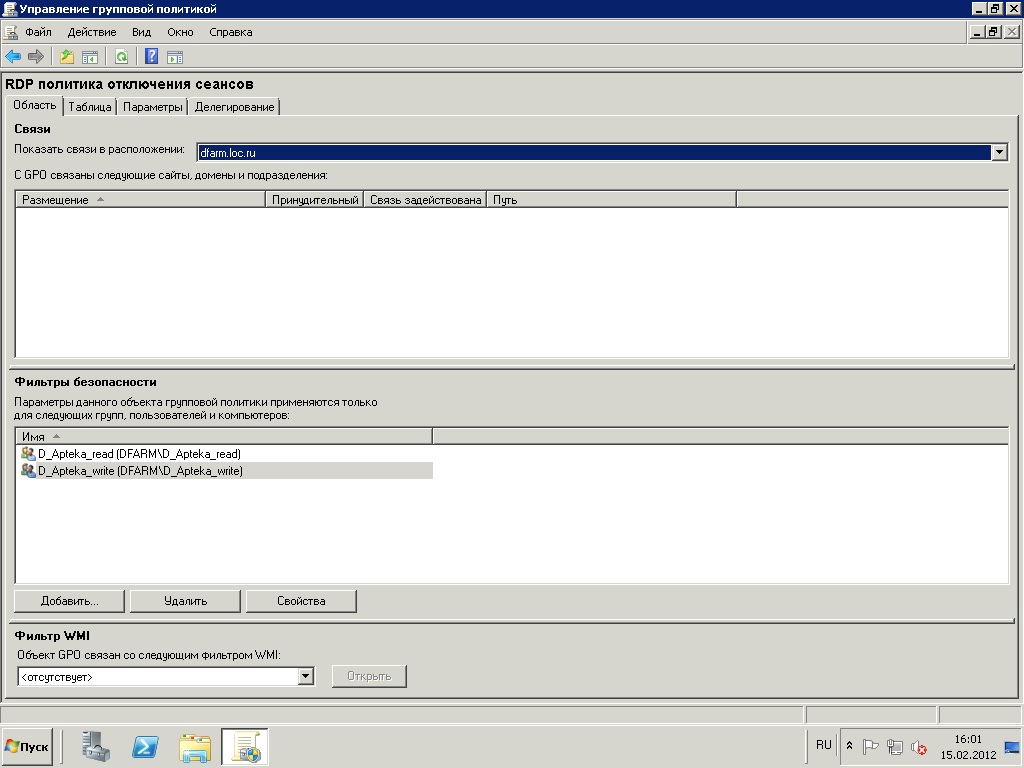
Task: Refresh the view with the green refresh icon
Action: [121, 57]
